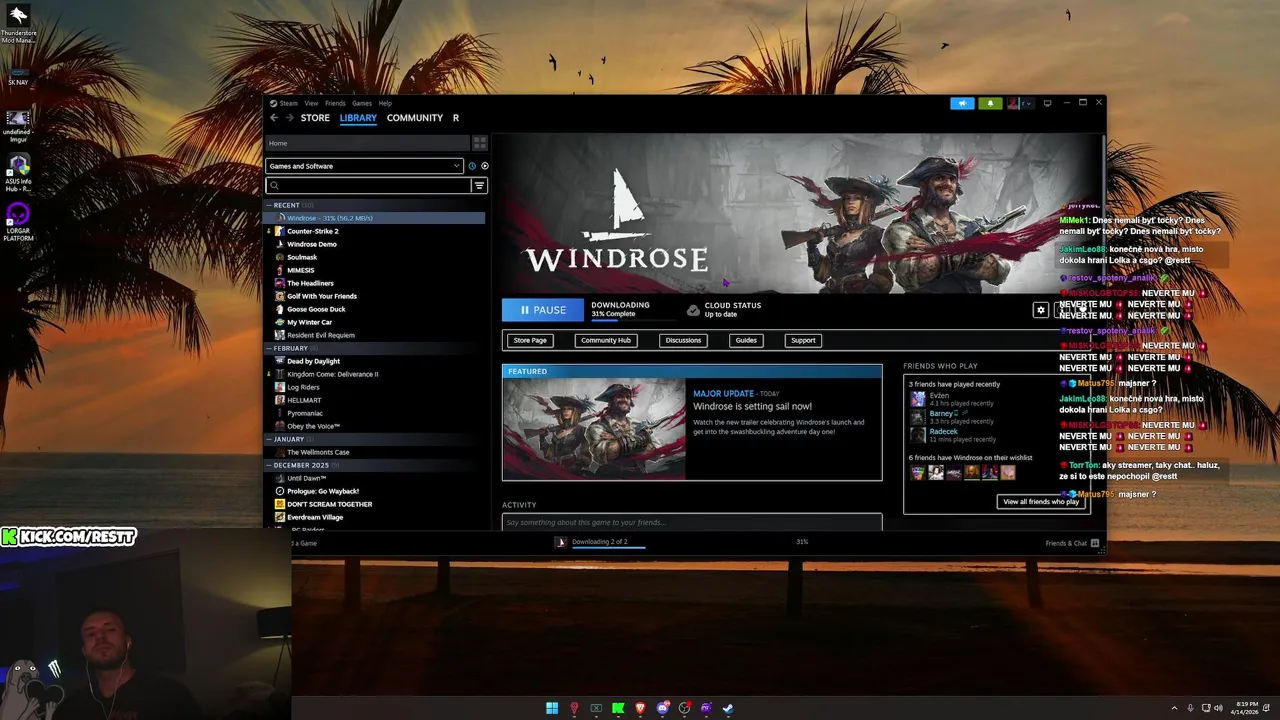Open the Help menu
1280x720 pixels.
[x=385, y=103]
